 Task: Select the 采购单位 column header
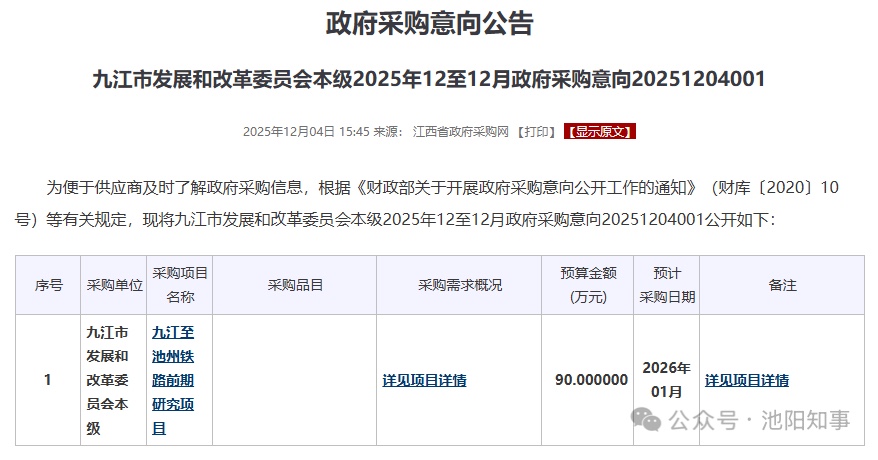pyautogui.click(x=114, y=285)
